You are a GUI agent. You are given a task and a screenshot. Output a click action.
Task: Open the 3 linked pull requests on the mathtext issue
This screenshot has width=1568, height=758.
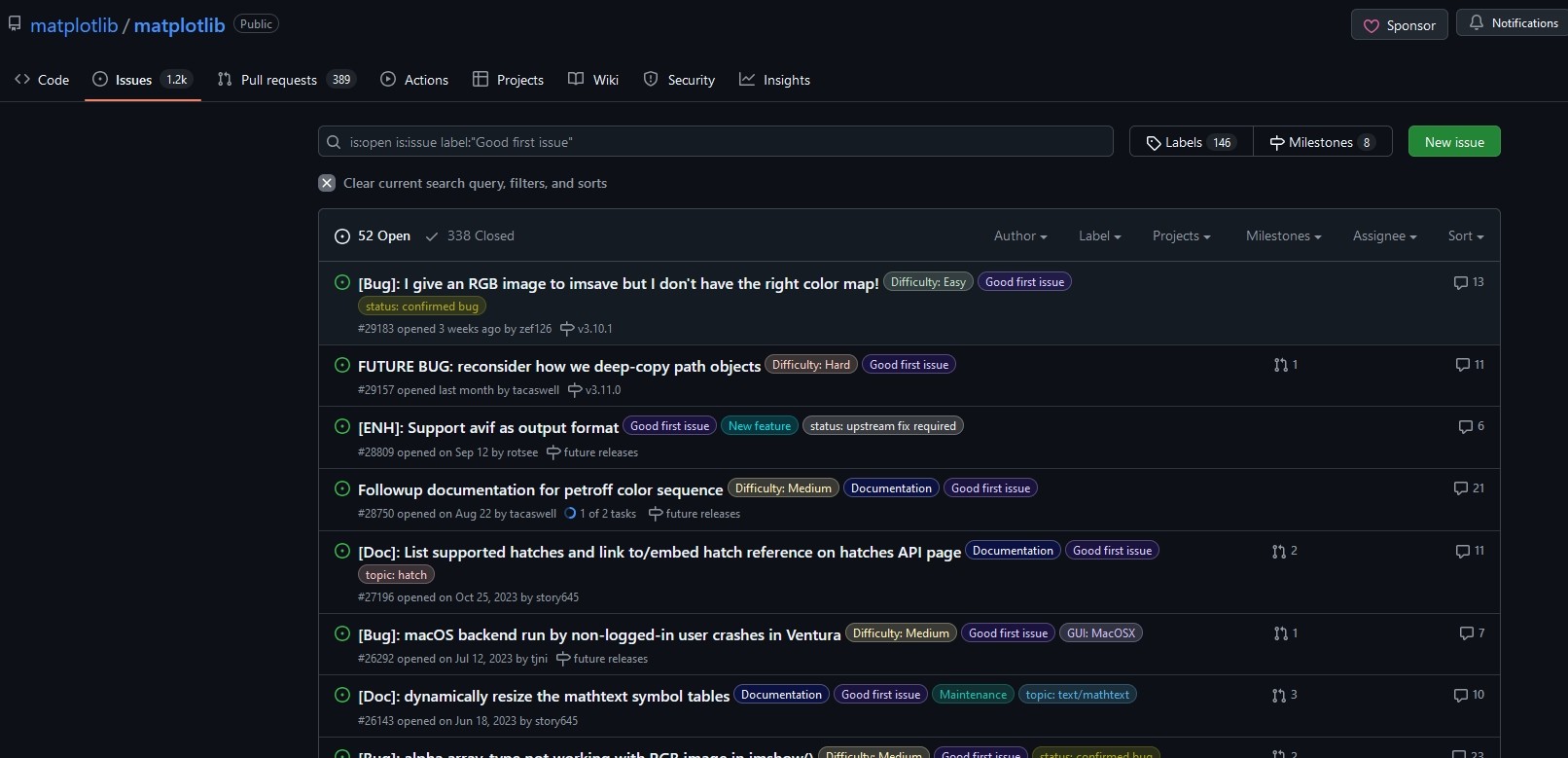tap(1285, 695)
